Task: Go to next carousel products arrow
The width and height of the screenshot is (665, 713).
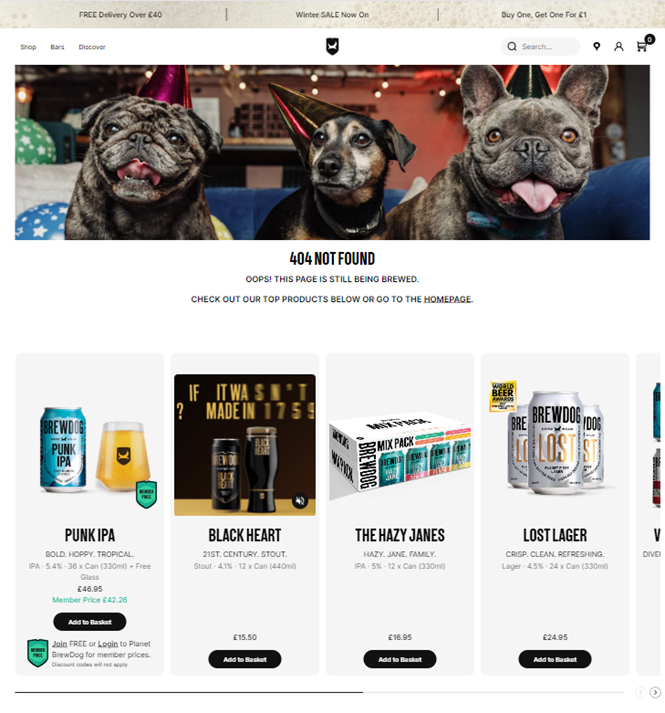Action: 655,692
